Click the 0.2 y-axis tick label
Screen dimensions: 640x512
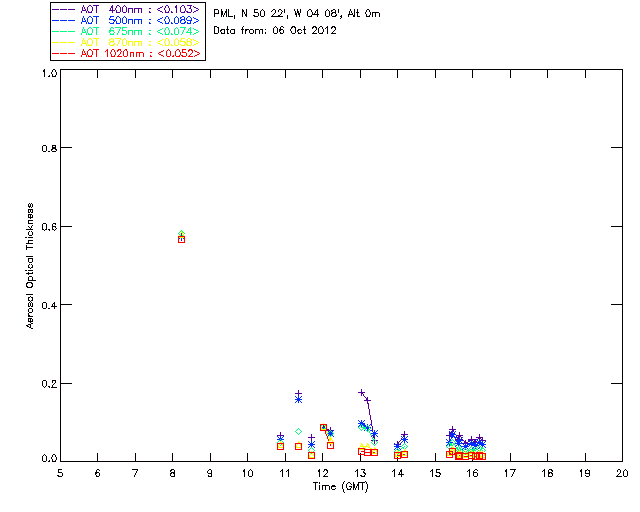pos(49,383)
